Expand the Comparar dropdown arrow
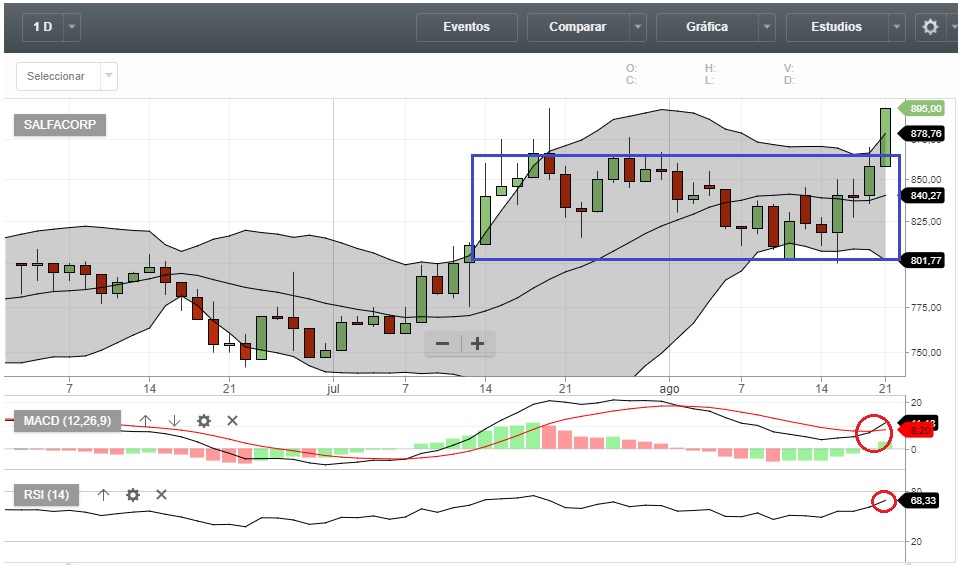Image resolution: width=958 pixels, height=565 pixels. pos(638,27)
